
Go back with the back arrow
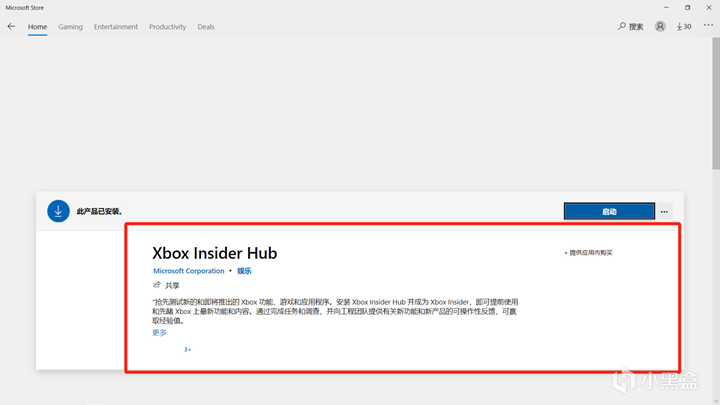(x=11, y=27)
